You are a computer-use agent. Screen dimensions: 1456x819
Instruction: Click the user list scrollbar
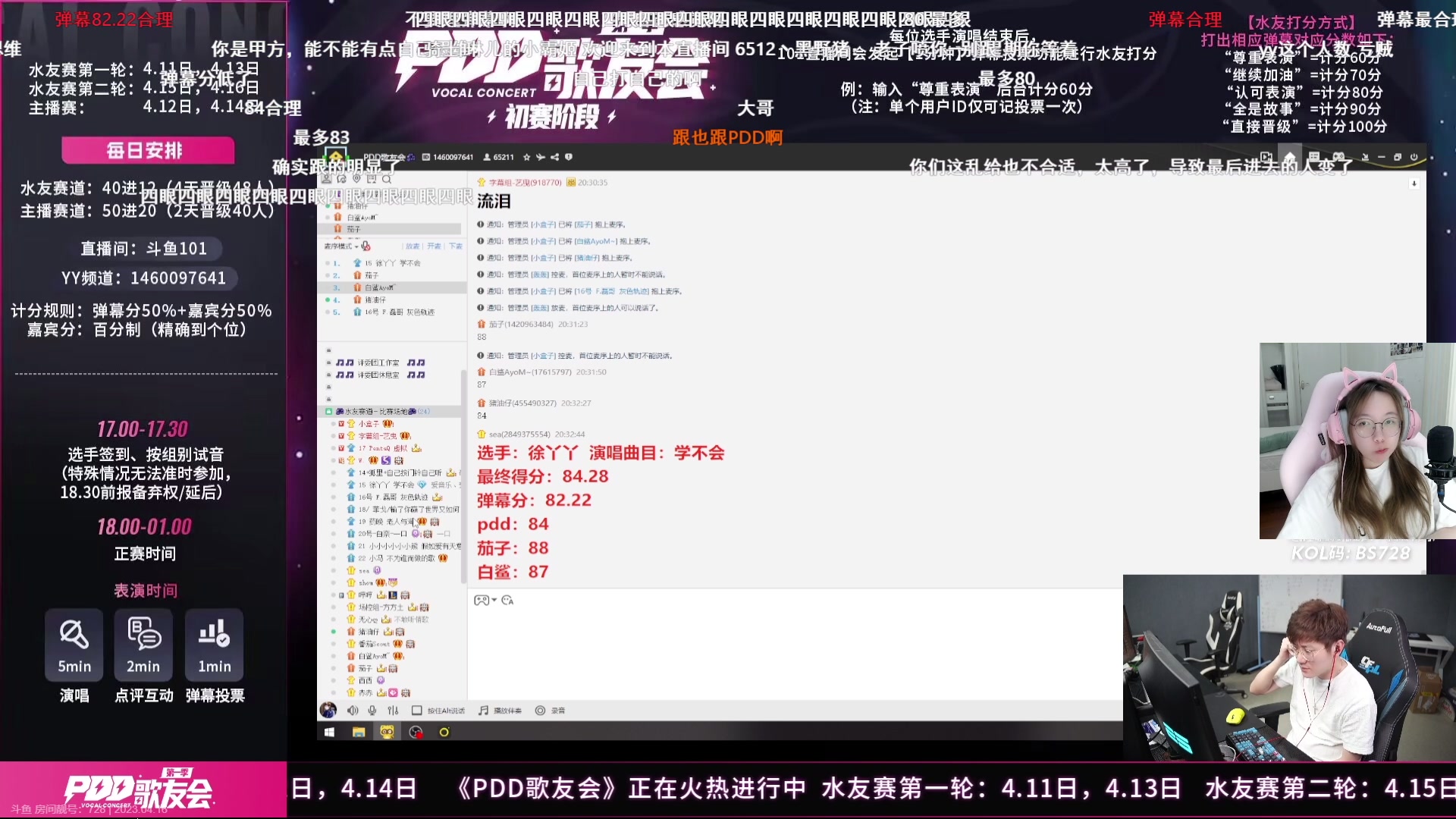click(463, 478)
